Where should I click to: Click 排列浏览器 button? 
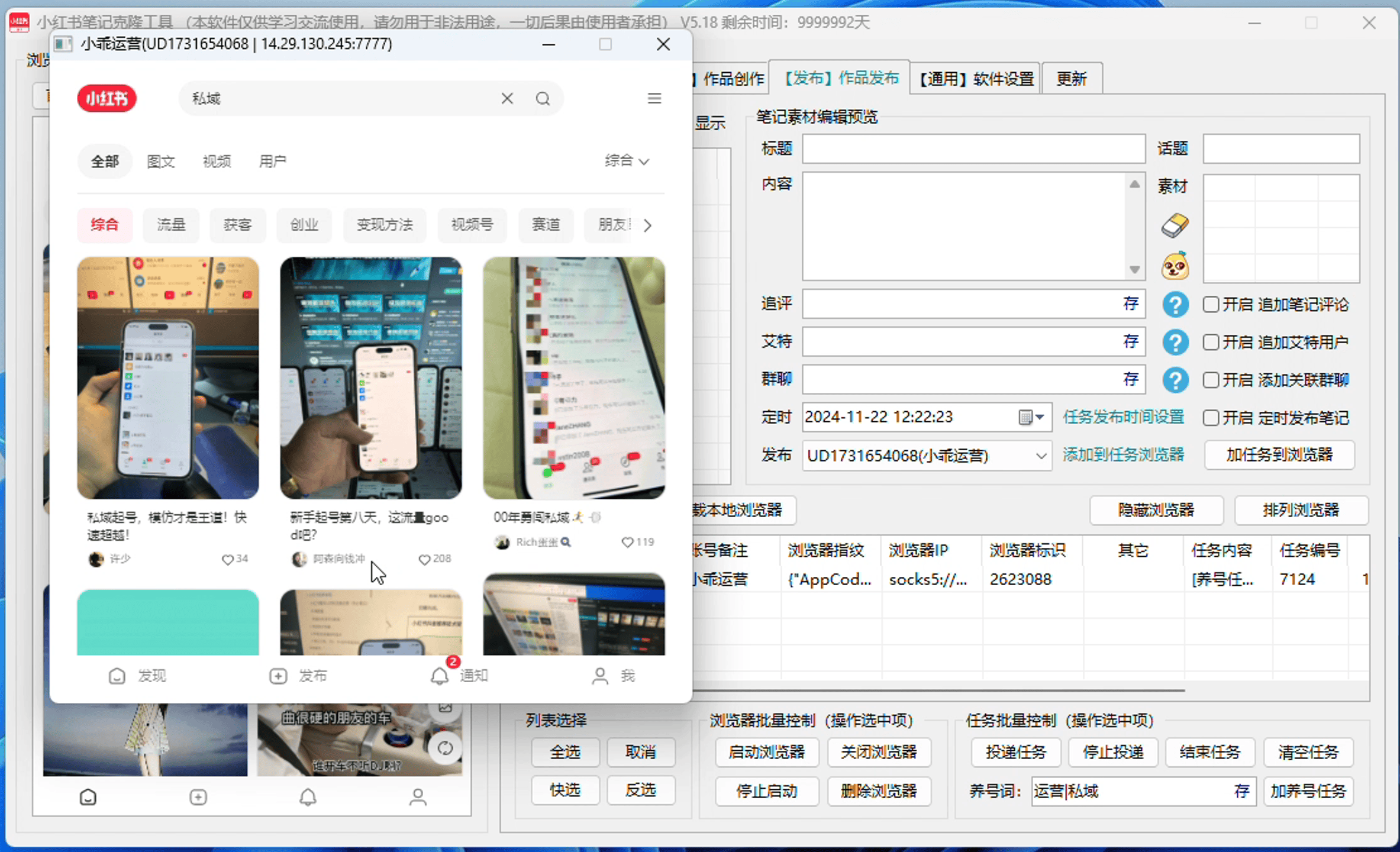[x=1301, y=510]
